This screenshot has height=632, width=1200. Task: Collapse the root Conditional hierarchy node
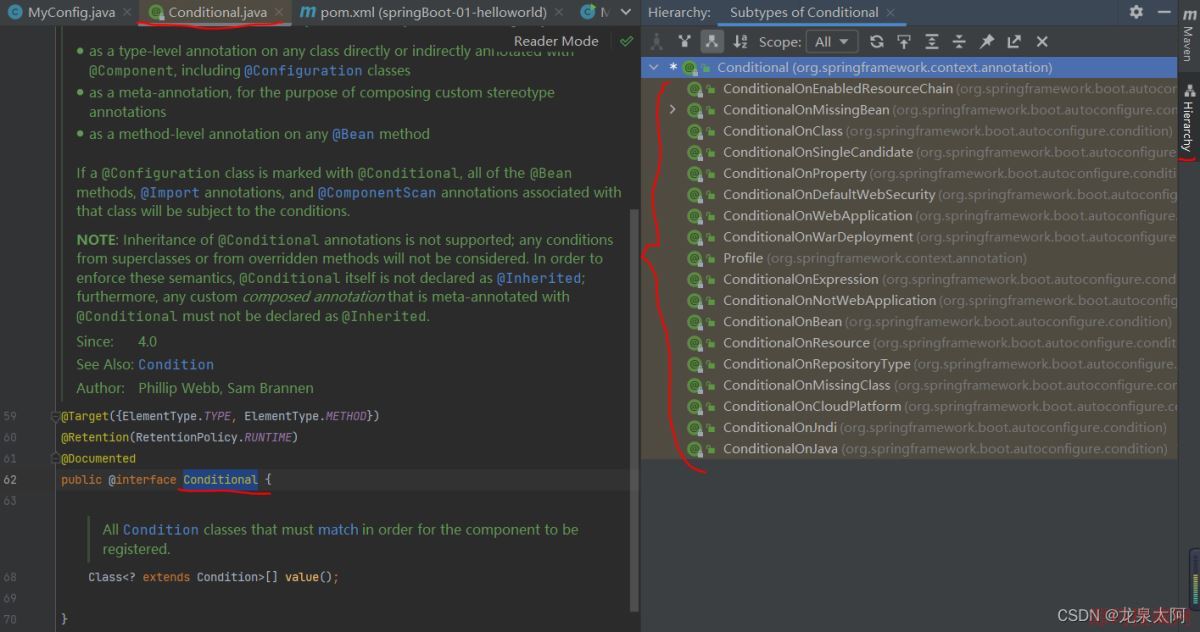click(x=654, y=67)
